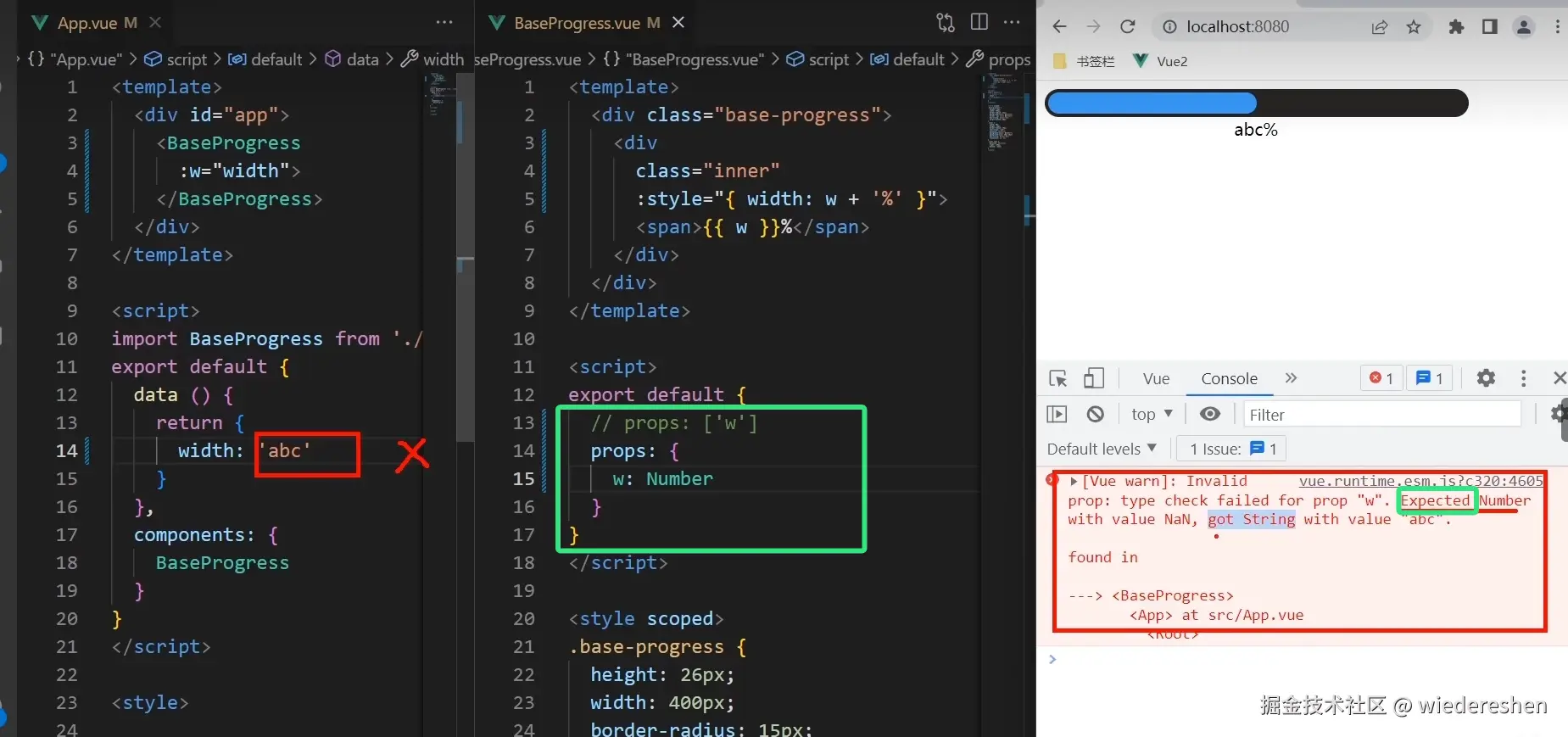Click the red error count badge
1568x737 pixels.
point(1381,378)
